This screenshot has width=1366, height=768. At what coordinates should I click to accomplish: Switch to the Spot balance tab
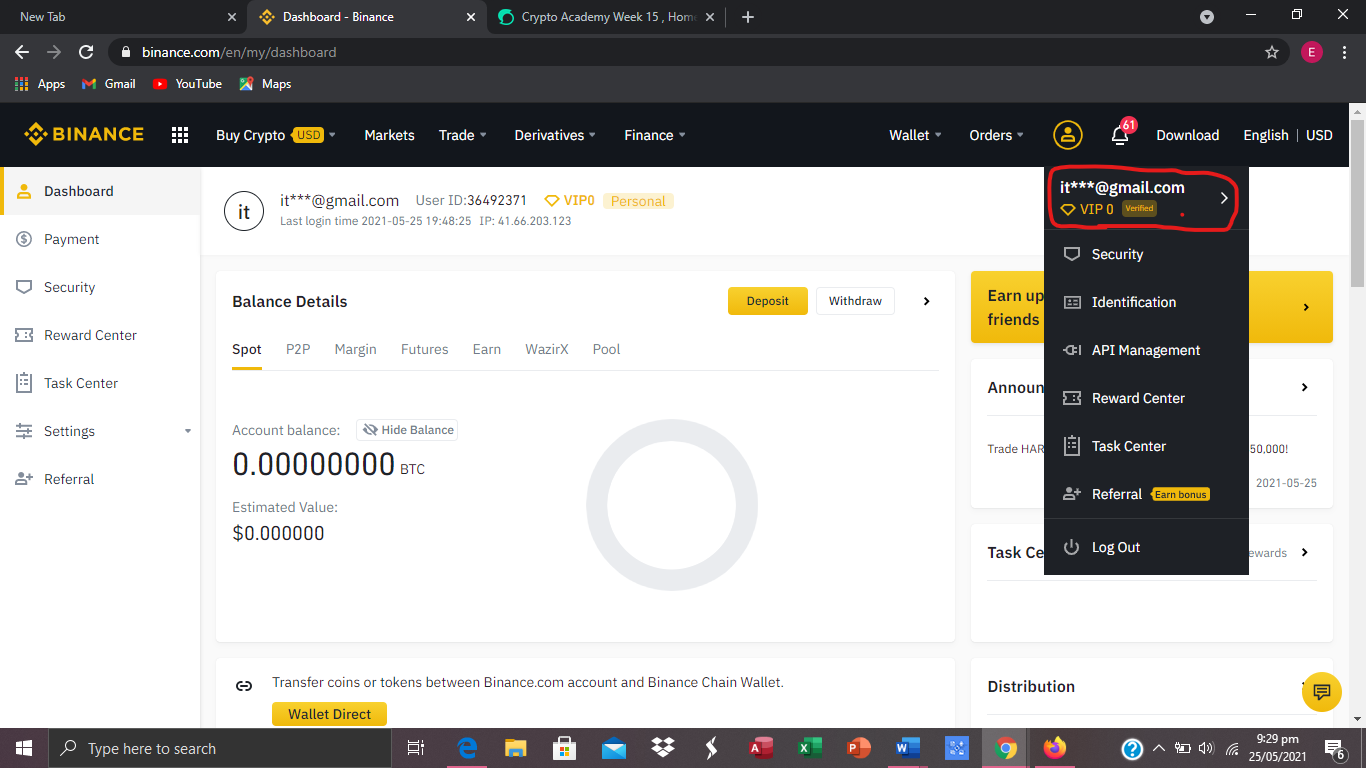(247, 349)
